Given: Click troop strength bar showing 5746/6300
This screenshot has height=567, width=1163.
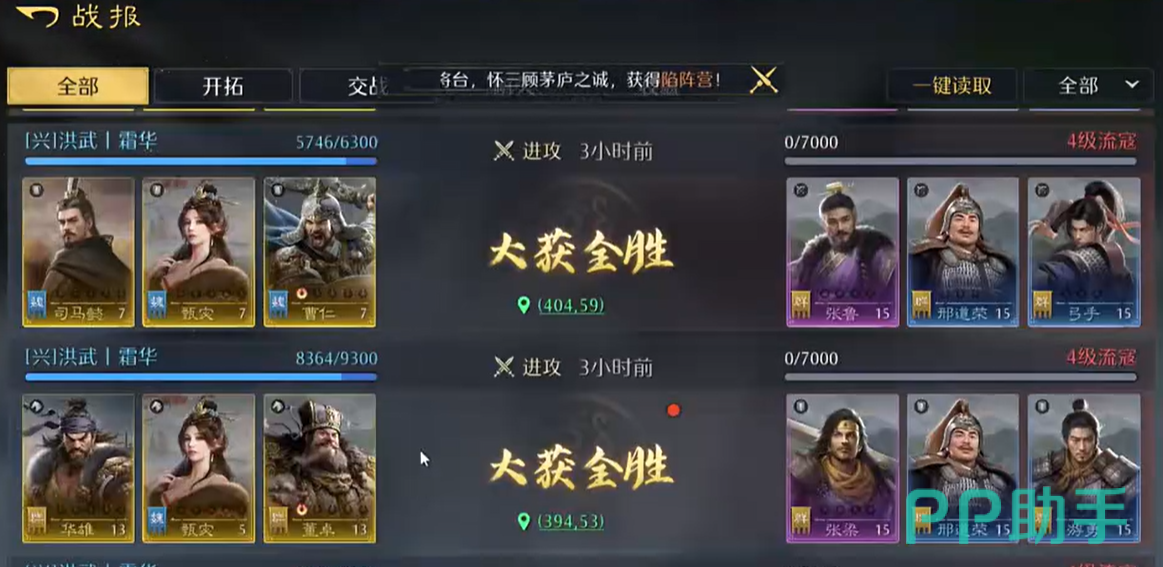Looking at the screenshot, I should click(201, 160).
